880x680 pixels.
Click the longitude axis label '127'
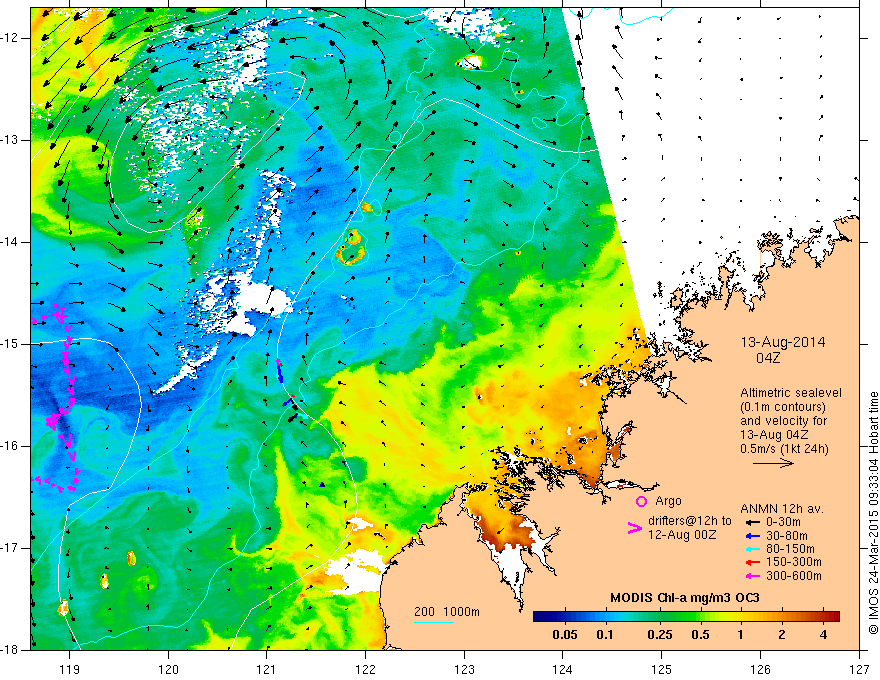(859, 670)
